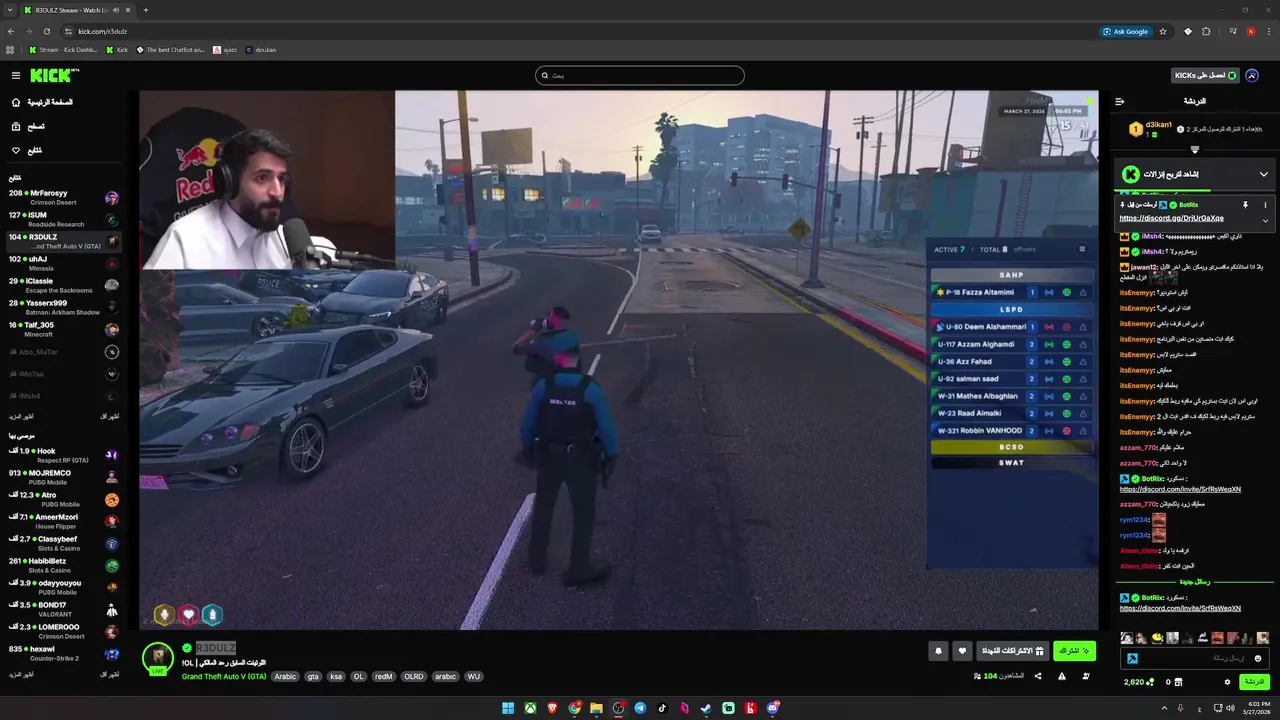The image size is (1280, 720).
Task: Click the Brave browser taskbar icon
Action: coord(552,708)
